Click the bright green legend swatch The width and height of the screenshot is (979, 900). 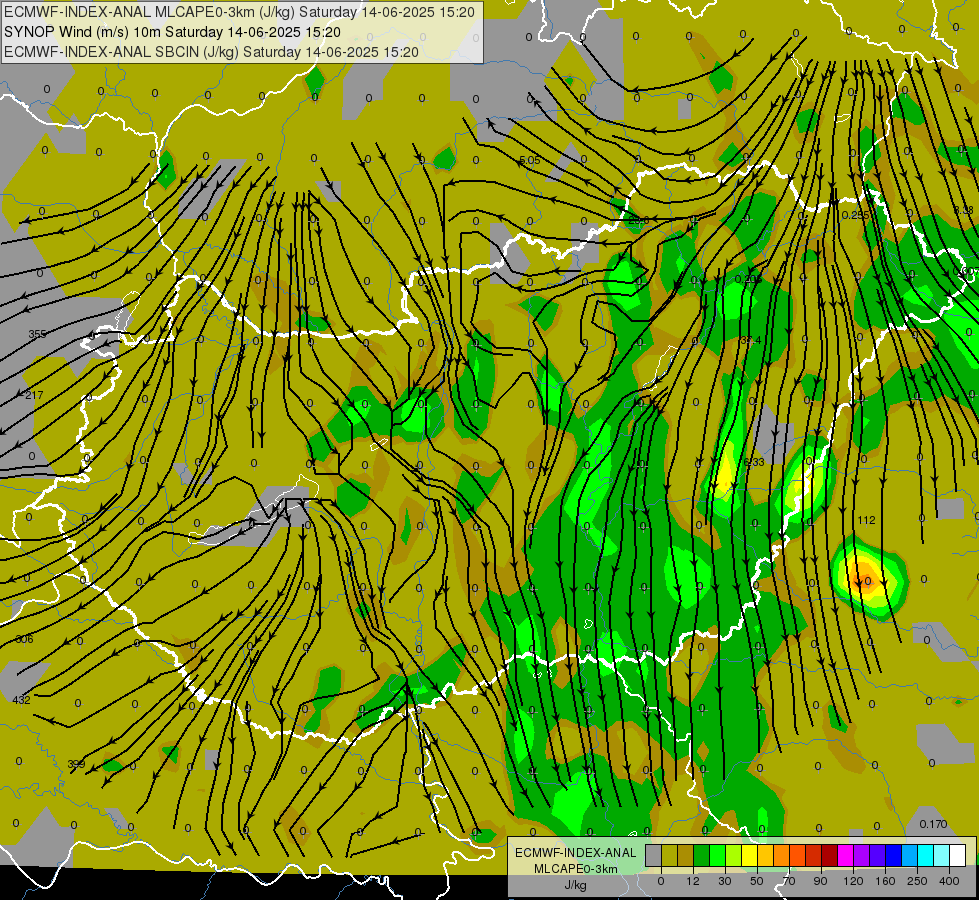[x=717, y=855]
